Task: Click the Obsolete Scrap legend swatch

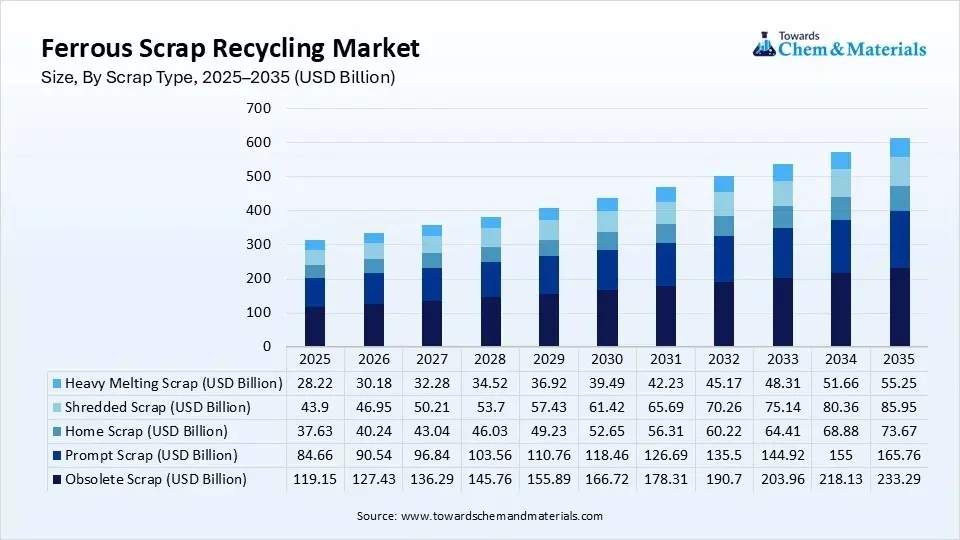Action: (x=57, y=479)
